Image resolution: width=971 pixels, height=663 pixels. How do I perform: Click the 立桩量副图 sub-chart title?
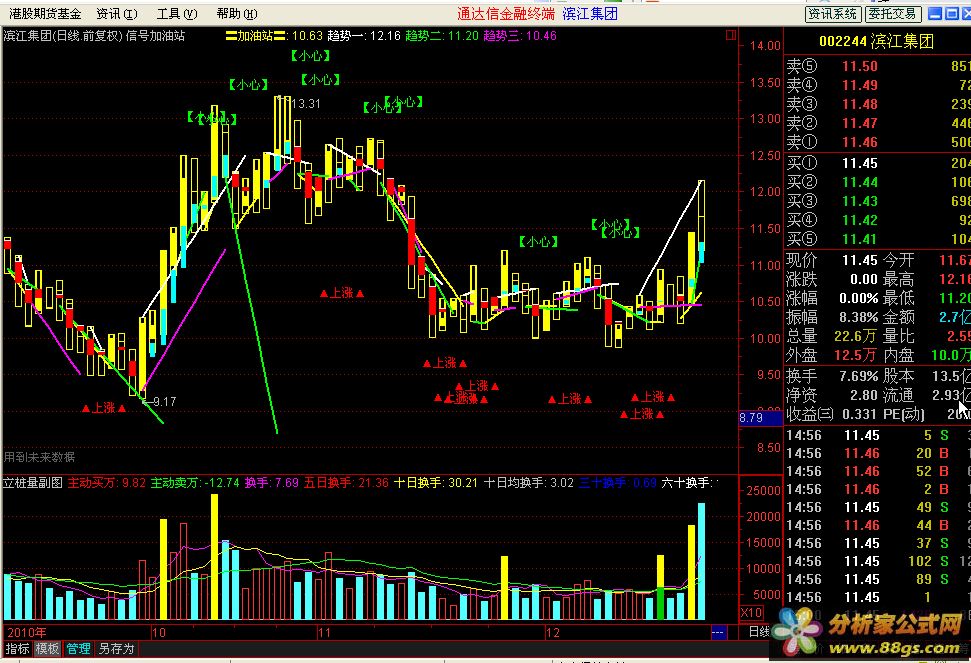click(32, 483)
